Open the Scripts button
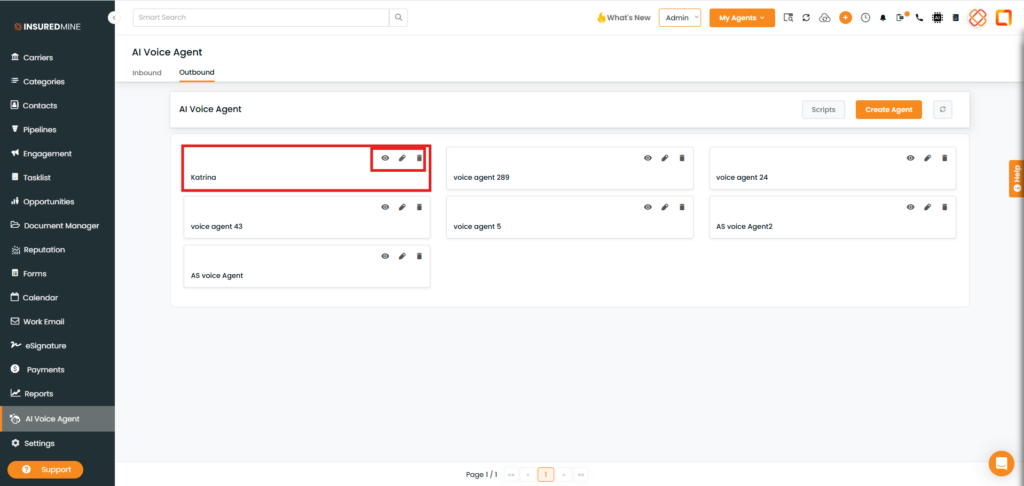Image resolution: width=1024 pixels, height=486 pixels. click(823, 109)
